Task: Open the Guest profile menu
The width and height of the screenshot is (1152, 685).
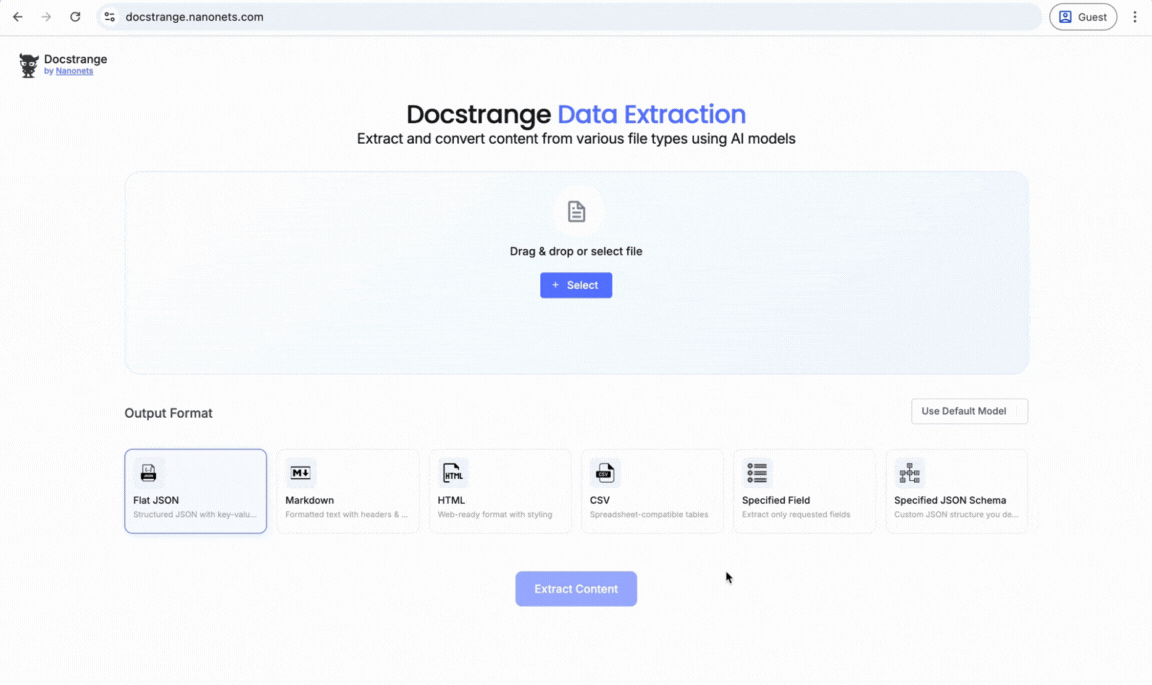Action: point(1083,16)
